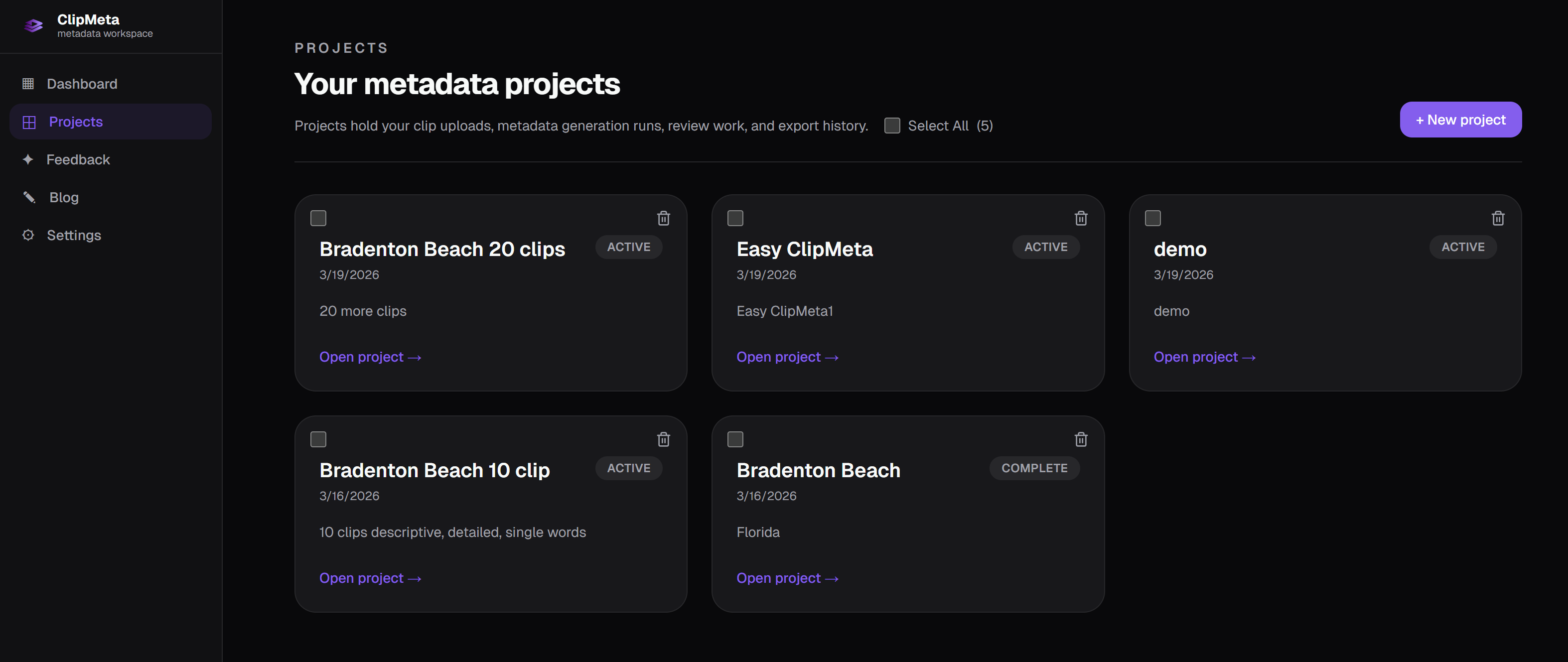Click the COMPLETE status badge on Bradenton Beach

[1034, 468]
